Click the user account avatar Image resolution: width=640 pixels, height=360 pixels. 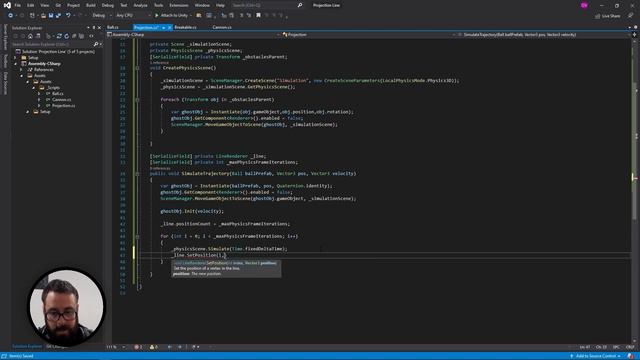[x=584, y=5]
